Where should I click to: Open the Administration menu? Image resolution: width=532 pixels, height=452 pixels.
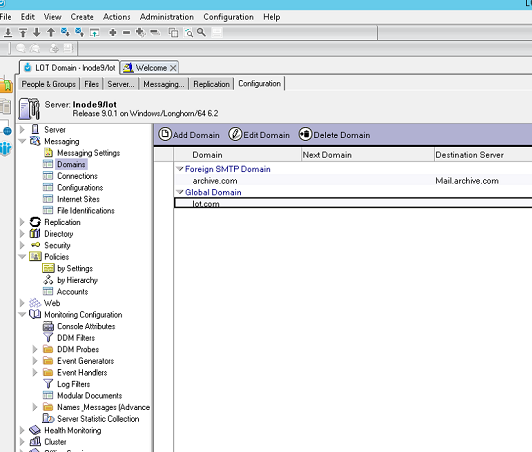[167, 17]
